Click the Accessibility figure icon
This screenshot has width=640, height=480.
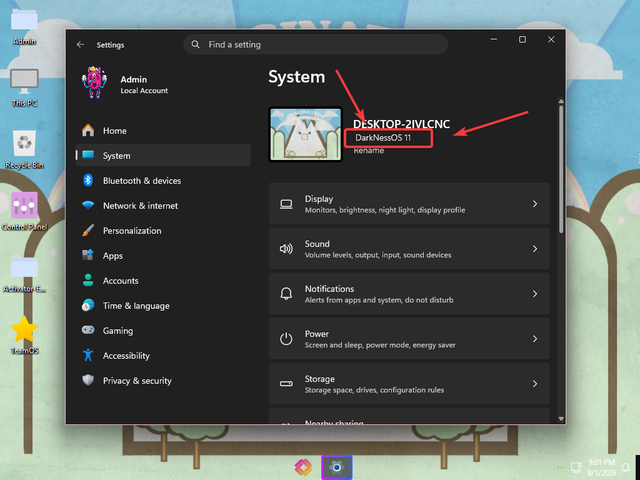pos(88,355)
